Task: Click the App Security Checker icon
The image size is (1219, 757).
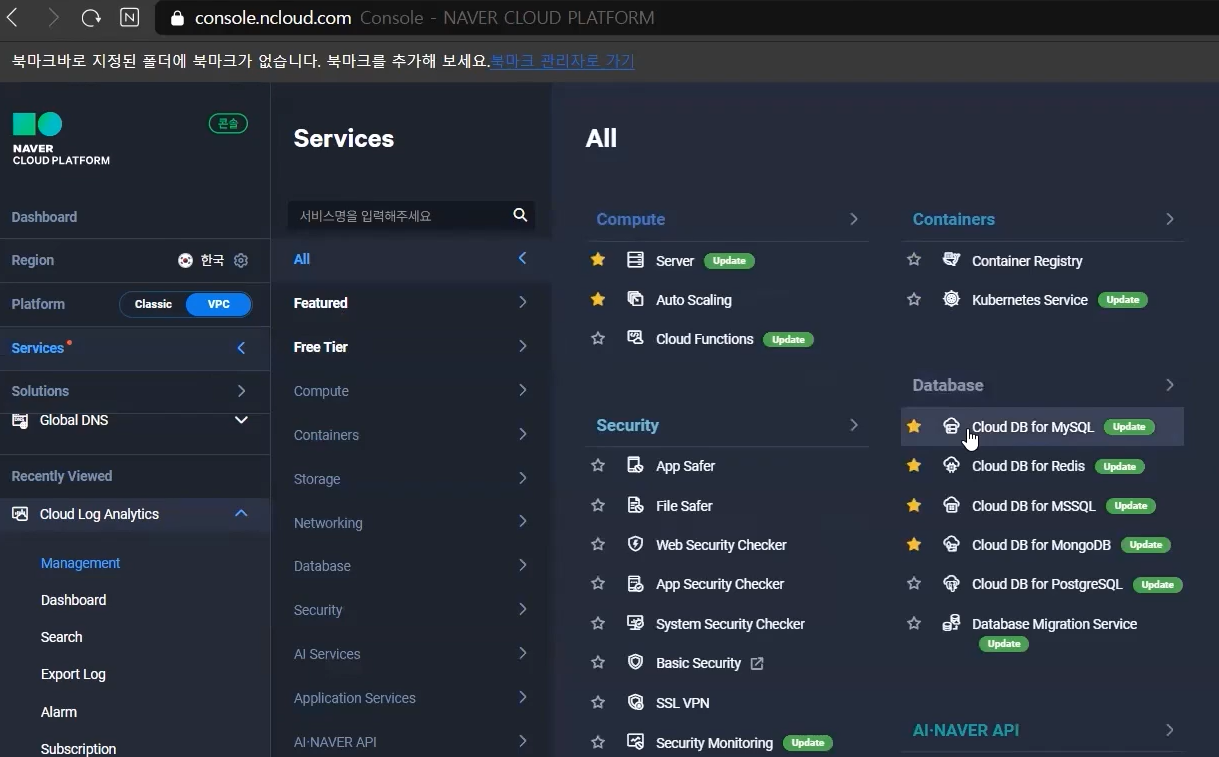Action: click(635, 583)
